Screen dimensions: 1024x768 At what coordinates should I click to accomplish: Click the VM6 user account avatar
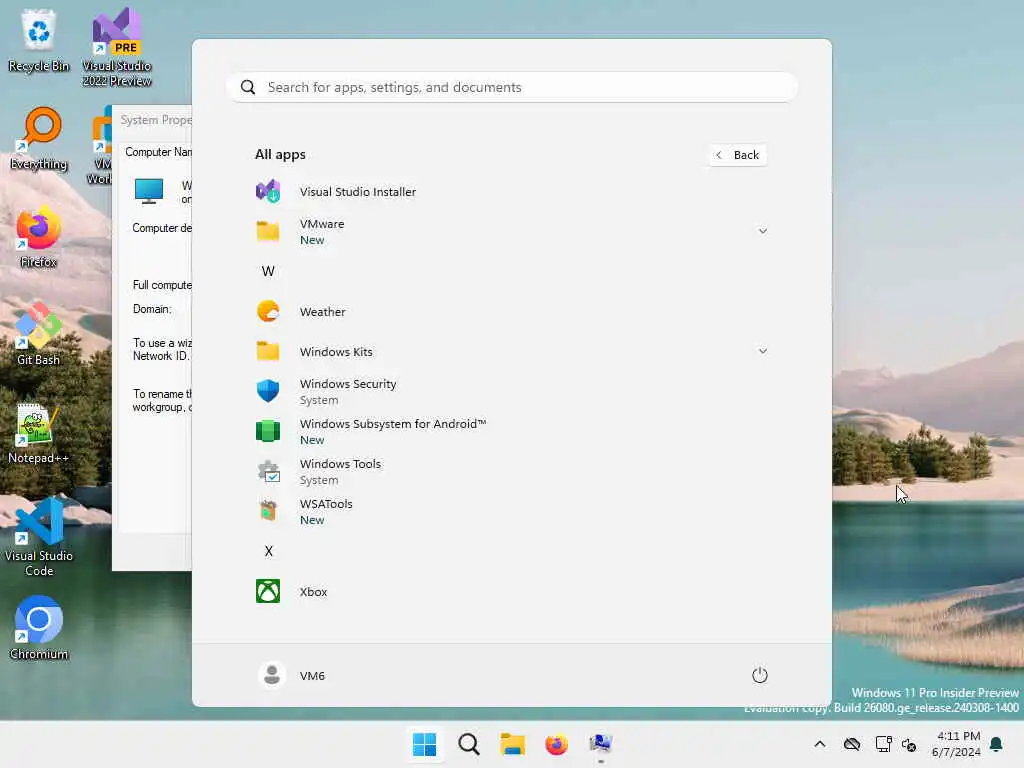[272, 675]
